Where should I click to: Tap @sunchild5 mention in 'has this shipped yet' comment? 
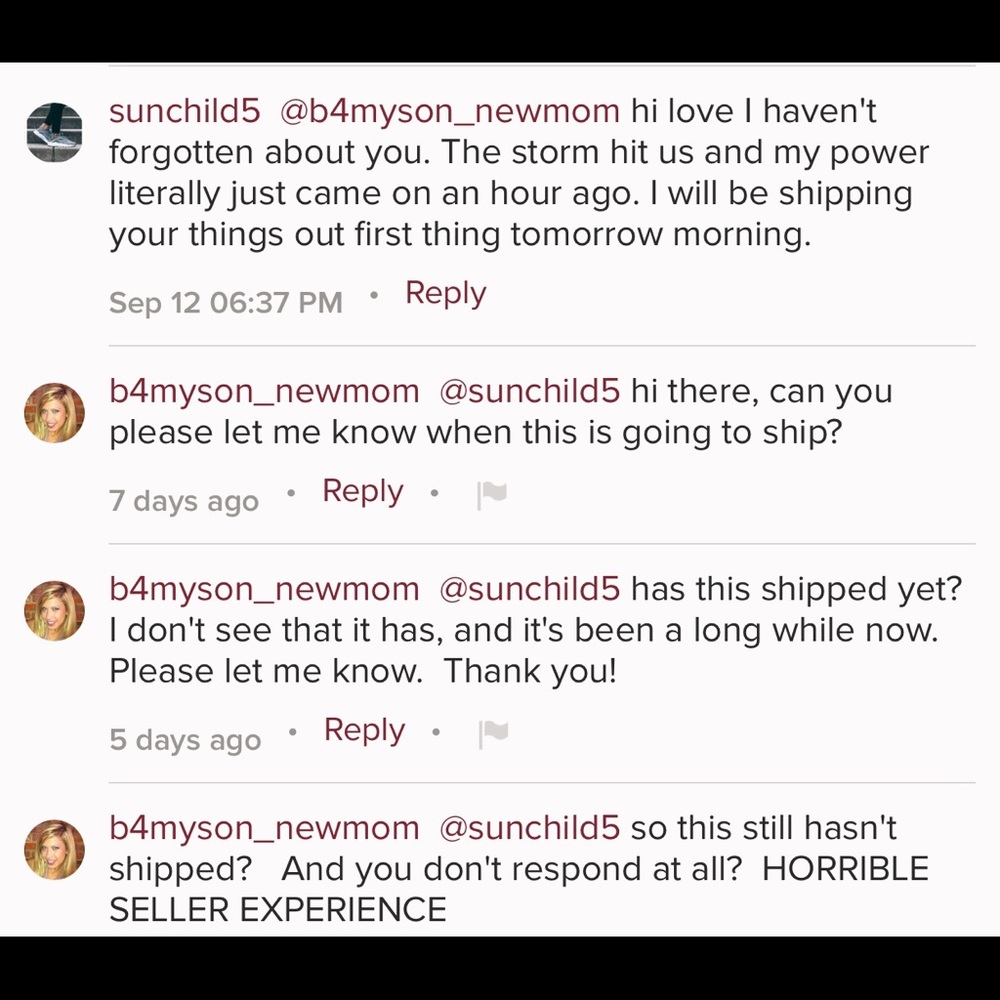coord(530,590)
